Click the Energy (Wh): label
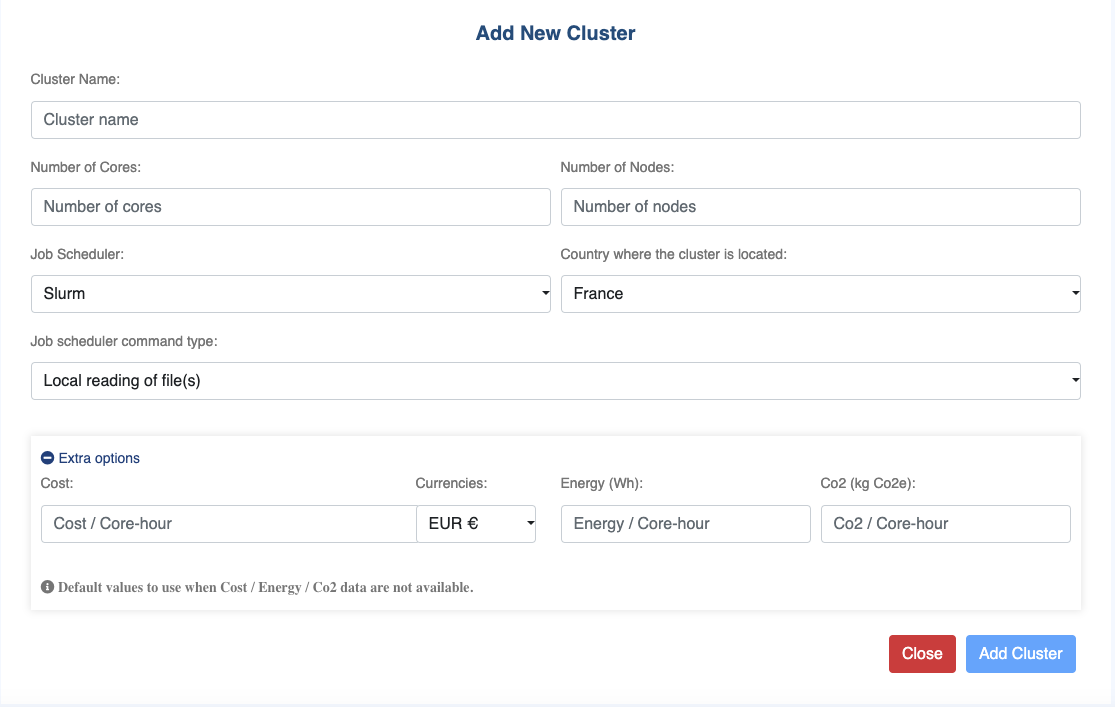This screenshot has width=1115, height=707. tap(602, 483)
